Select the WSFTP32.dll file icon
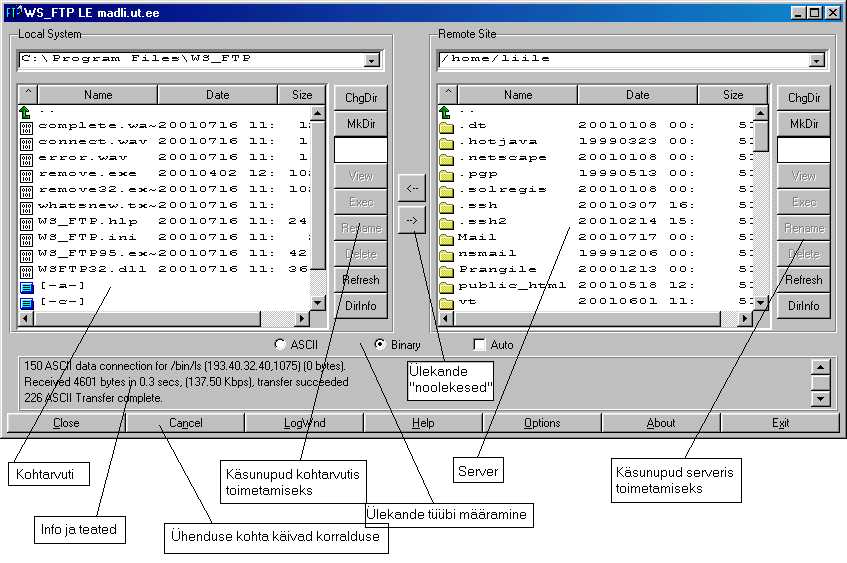847x563 pixels. pyautogui.click(x=26, y=272)
